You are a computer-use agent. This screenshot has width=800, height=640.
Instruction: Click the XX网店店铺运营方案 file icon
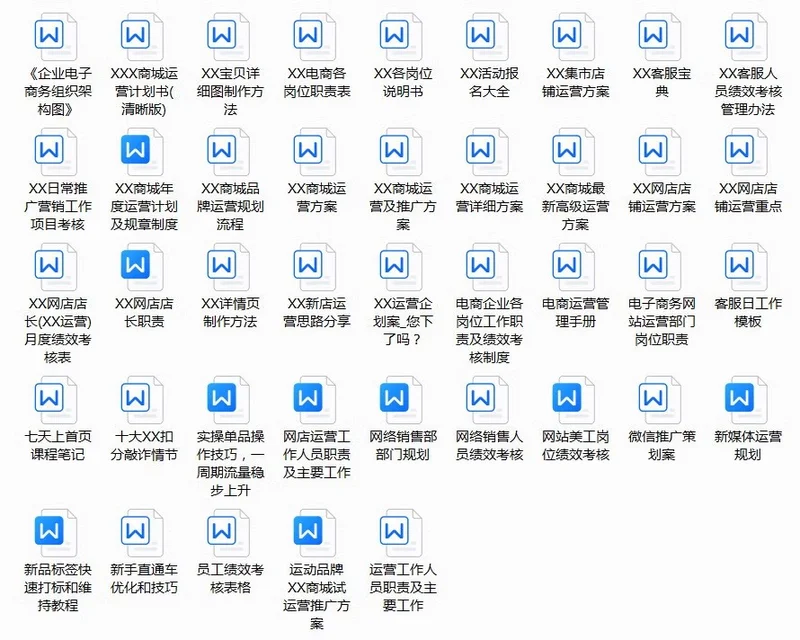pyautogui.click(x=660, y=152)
